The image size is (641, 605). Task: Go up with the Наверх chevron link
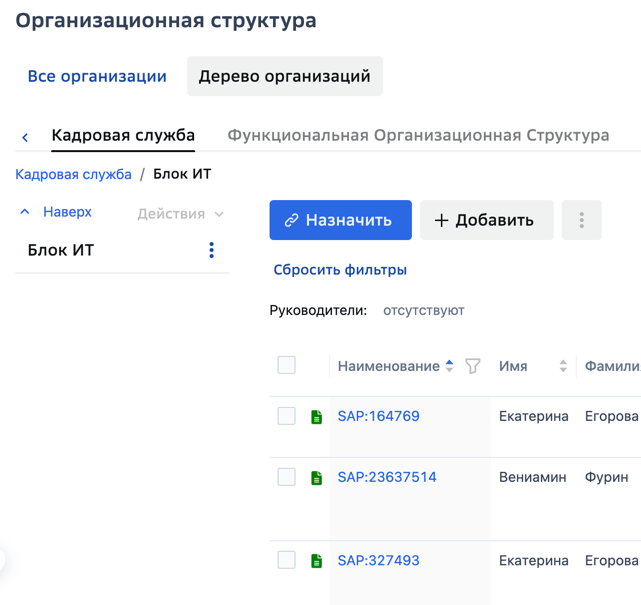point(56,212)
